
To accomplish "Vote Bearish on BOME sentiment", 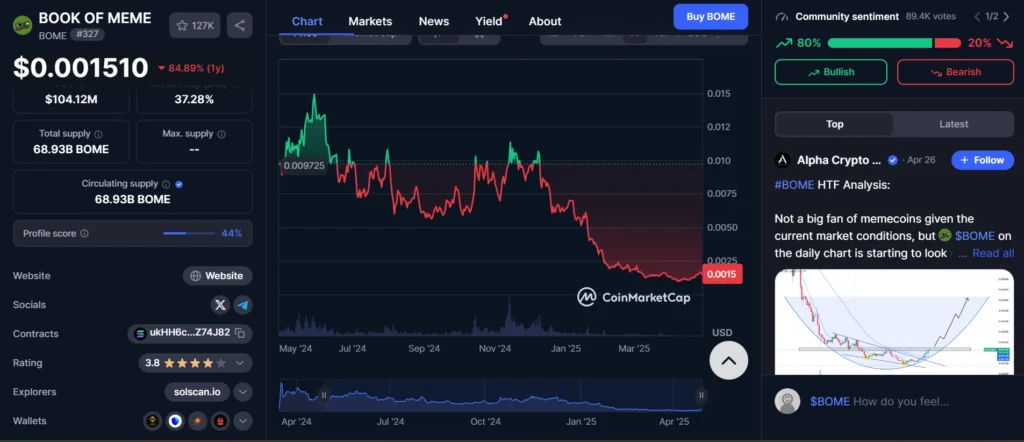I will point(955,72).
